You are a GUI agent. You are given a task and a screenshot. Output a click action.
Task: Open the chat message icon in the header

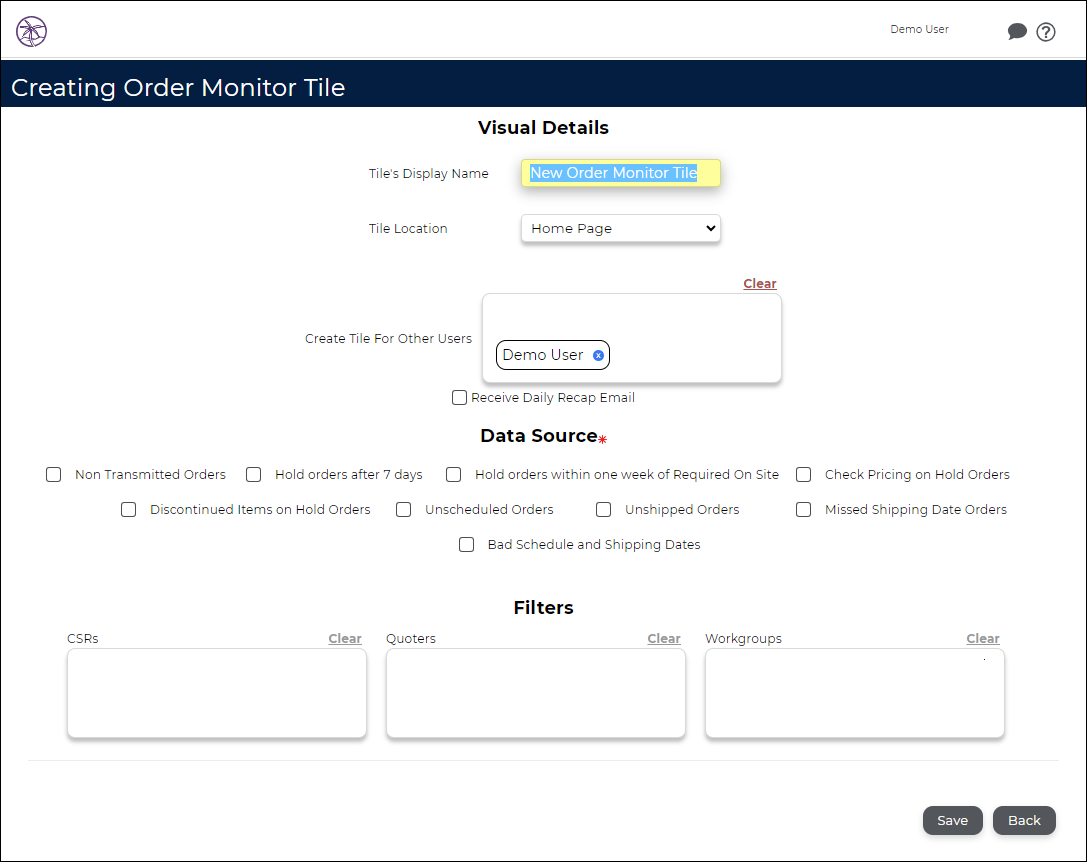(x=1017, y=31)
